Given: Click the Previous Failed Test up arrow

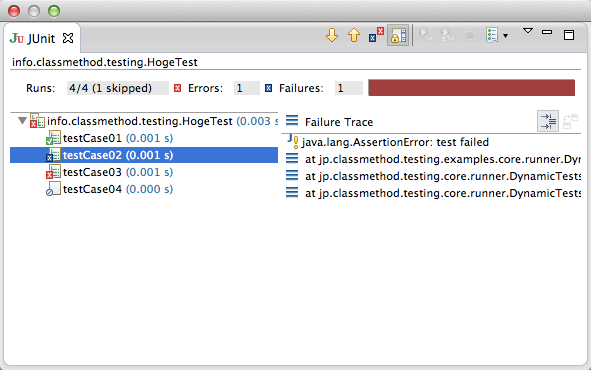Looking at the screenshot, I should click(354, 35).
